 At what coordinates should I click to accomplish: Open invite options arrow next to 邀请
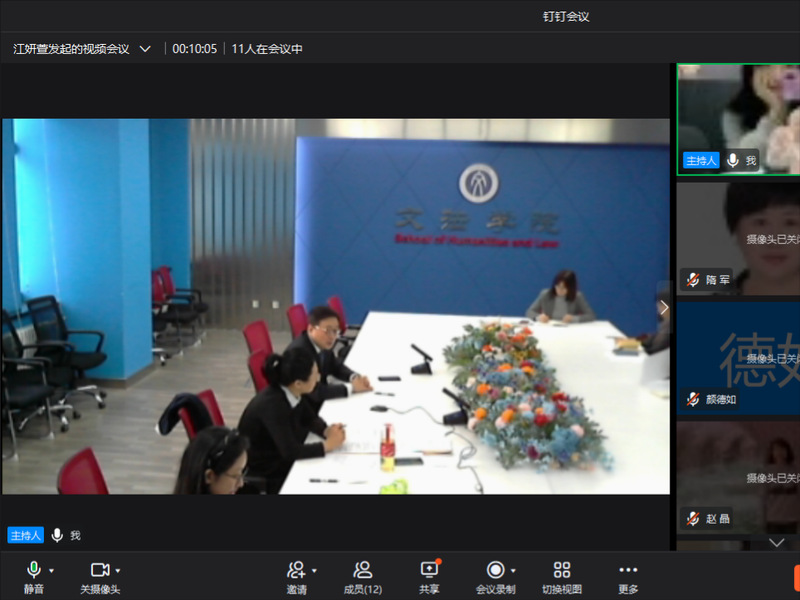(314, 570)
